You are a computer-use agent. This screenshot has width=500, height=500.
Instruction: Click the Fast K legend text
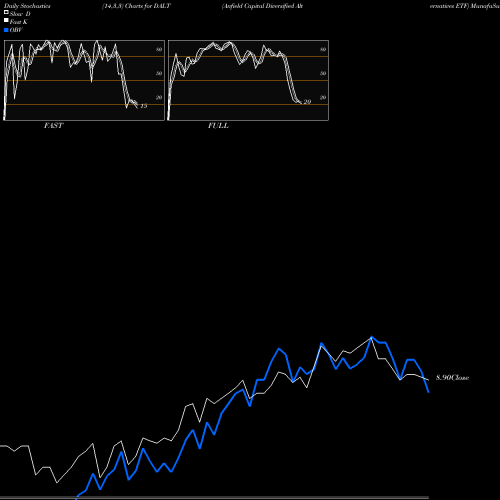(19, 22)
